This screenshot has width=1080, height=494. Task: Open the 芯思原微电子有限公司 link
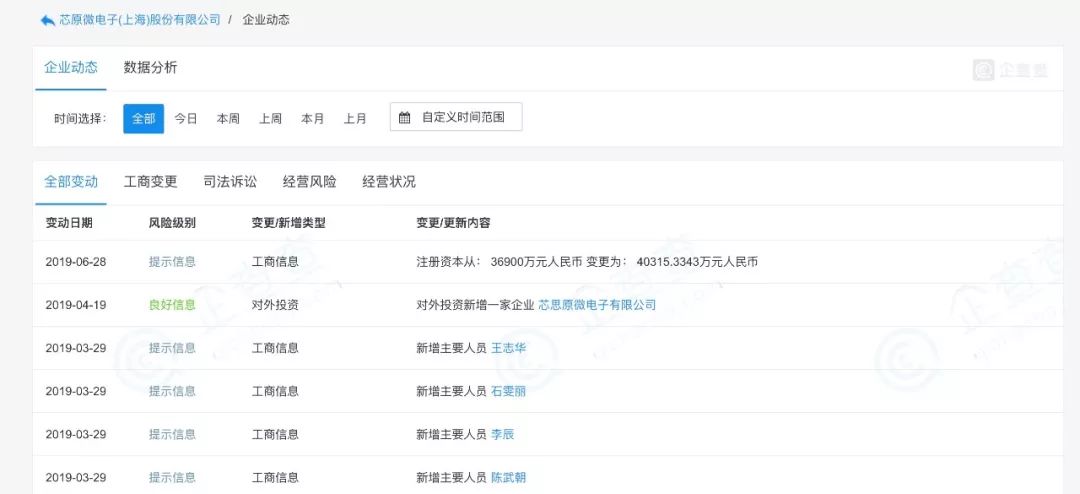597,305
